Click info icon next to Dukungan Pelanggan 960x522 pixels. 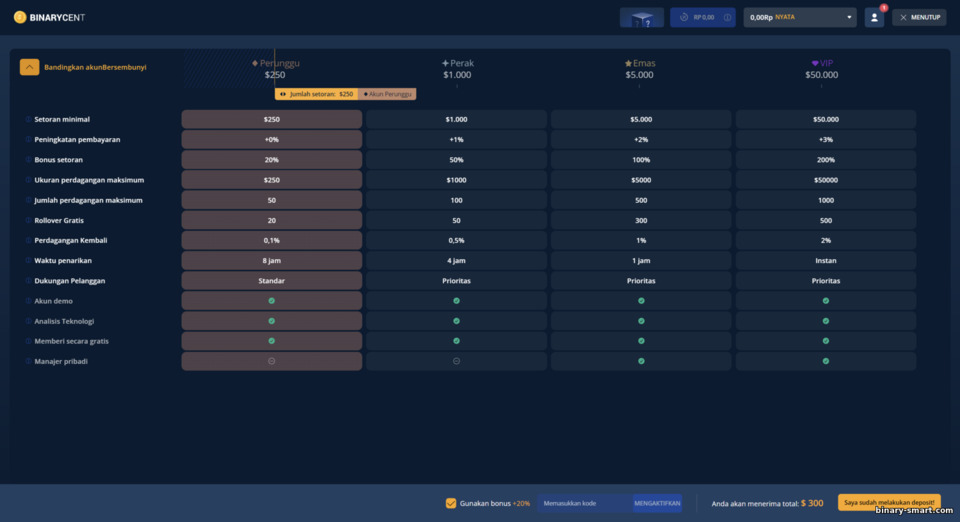point(28,281)
